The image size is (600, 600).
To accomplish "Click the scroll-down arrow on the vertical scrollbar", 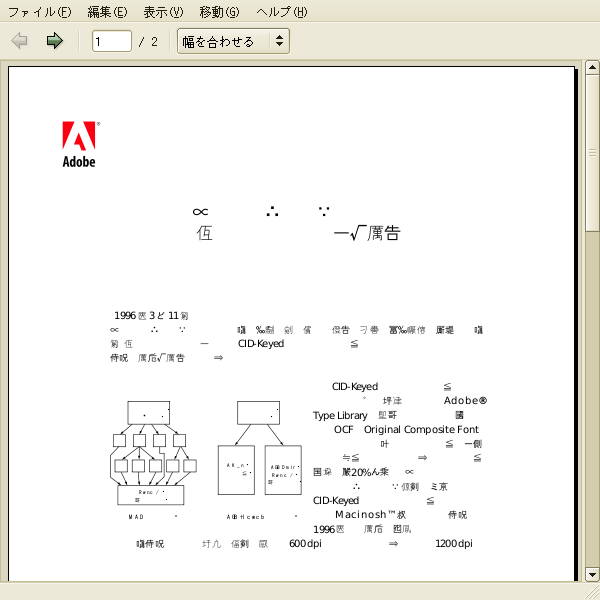I will click(x=592, y=573).
